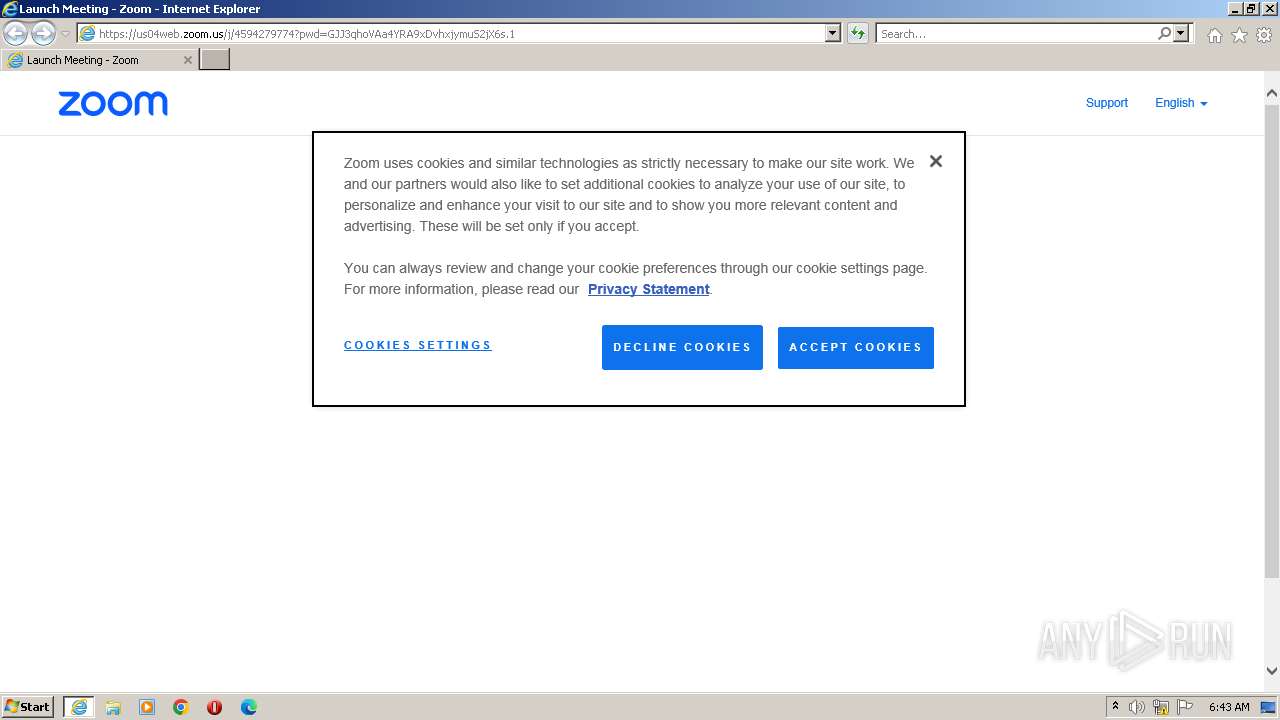
Task: Click the vertical scrollbar thumb
Action: [1272, 340]
